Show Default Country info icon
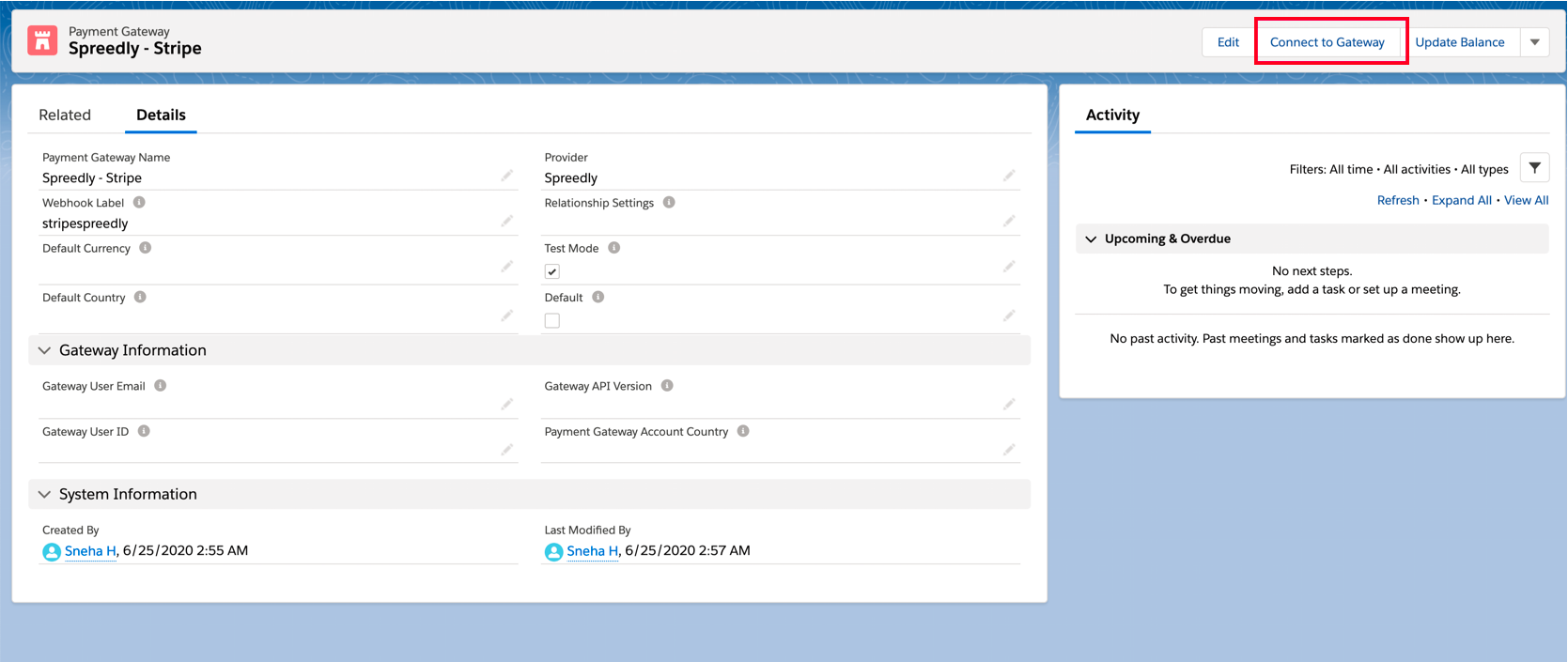1568x662 pixels. coord(140,297)
